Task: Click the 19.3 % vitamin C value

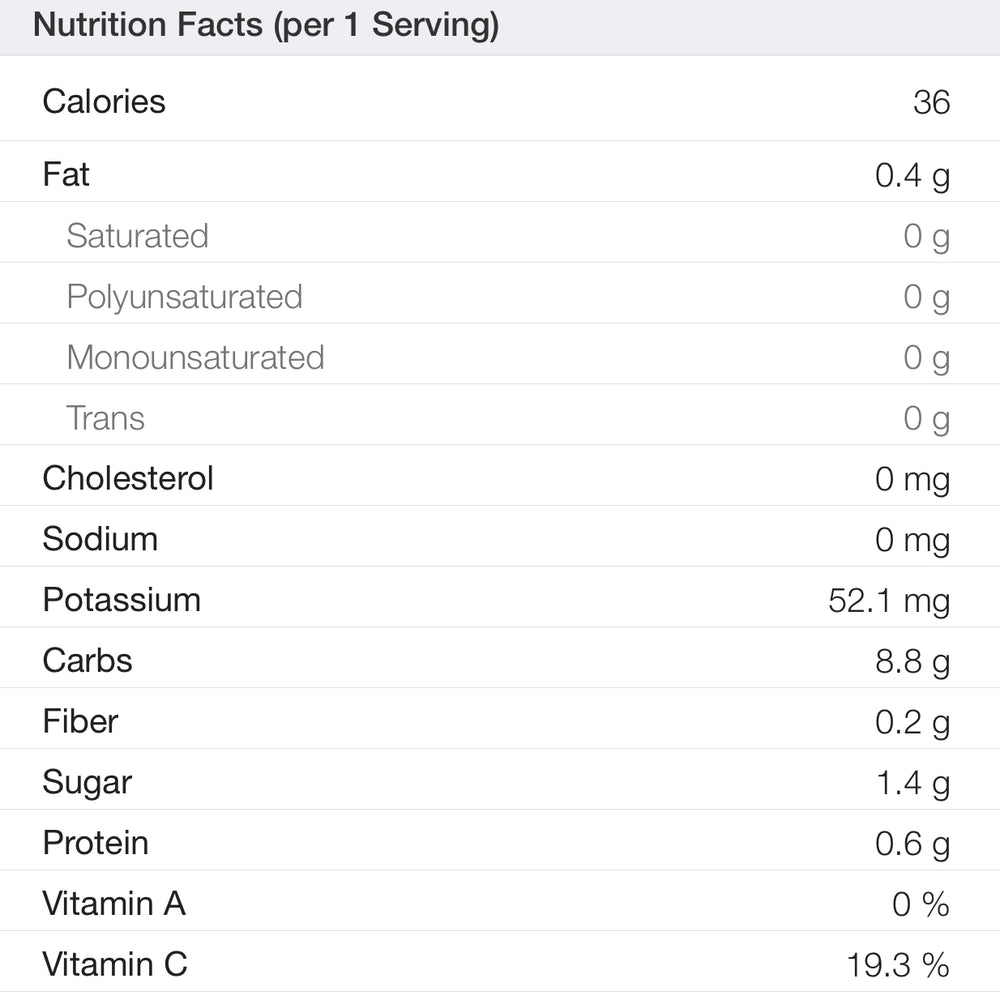Action: point(897,966)
